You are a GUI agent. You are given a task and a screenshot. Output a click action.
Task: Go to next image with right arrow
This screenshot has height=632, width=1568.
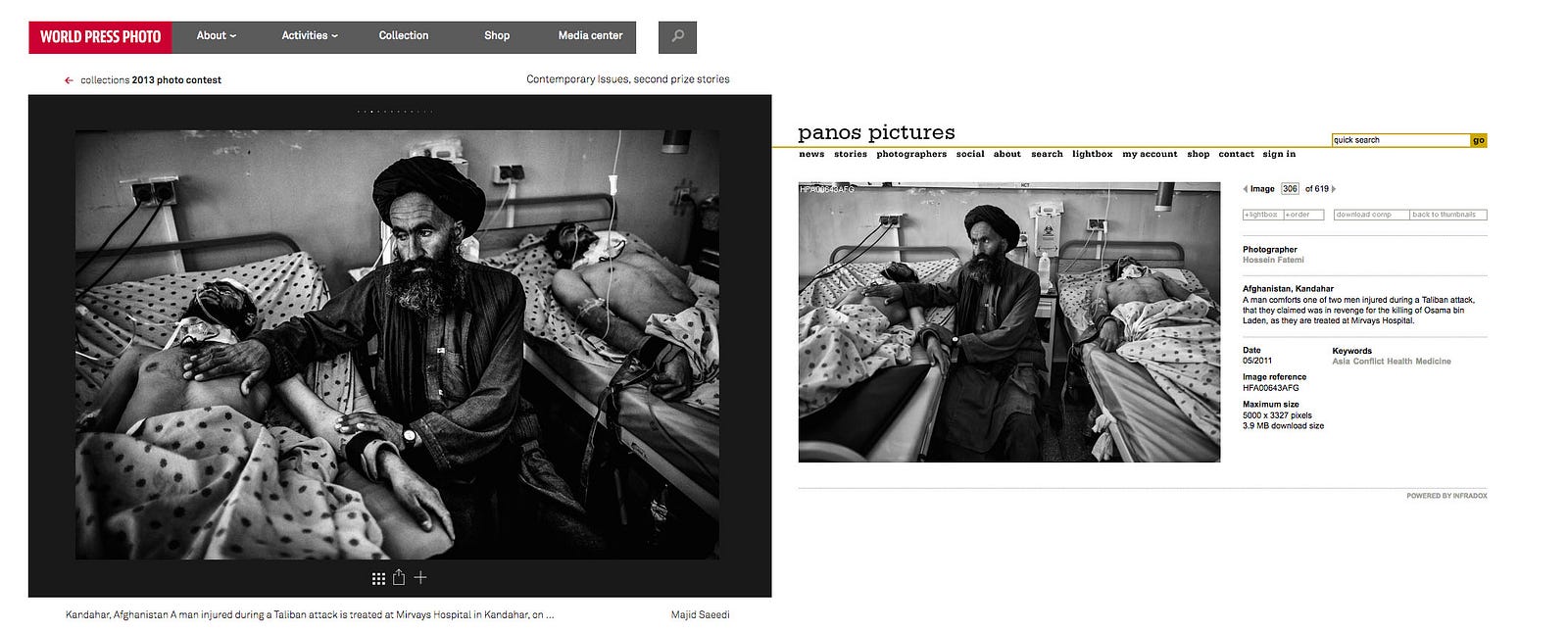coord(1333,189)
